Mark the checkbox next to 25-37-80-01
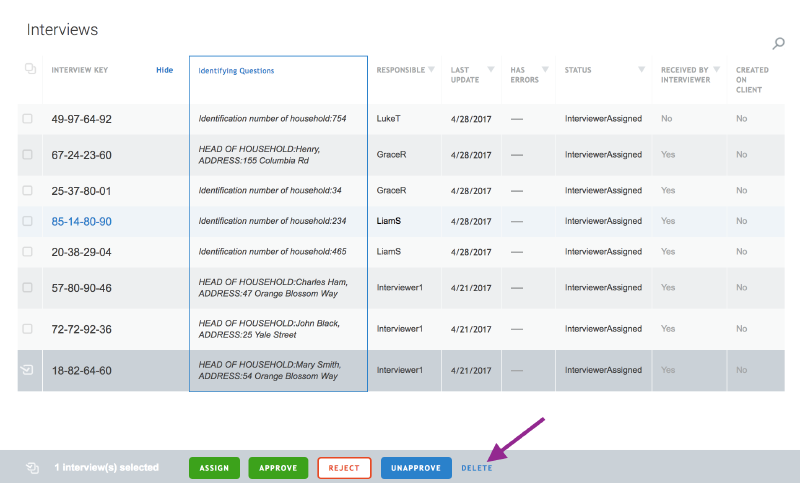The image size is (800, 483). pos(27,190)
